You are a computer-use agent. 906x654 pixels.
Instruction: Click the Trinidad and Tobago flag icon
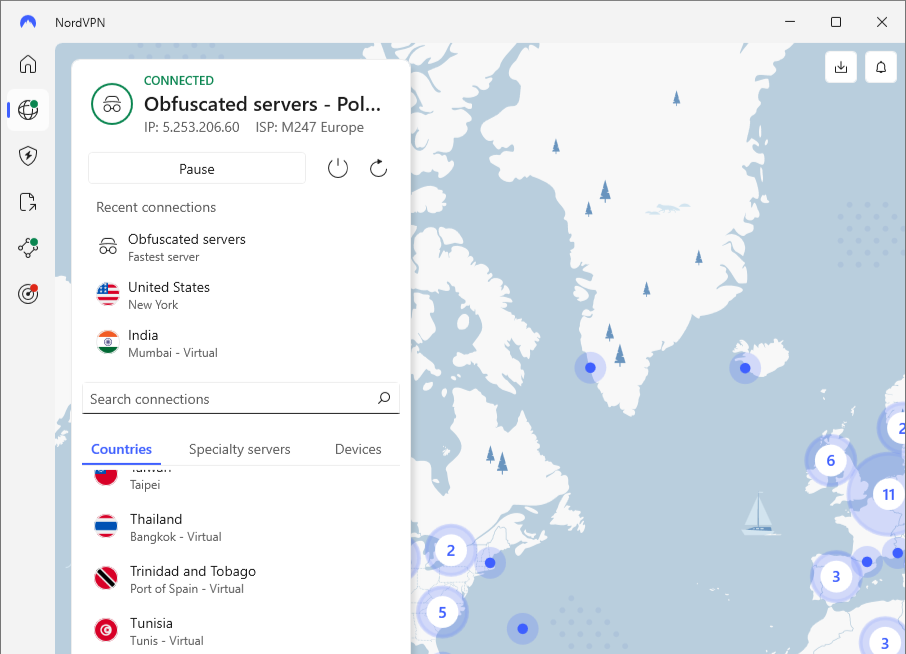[x=106, y=578]
